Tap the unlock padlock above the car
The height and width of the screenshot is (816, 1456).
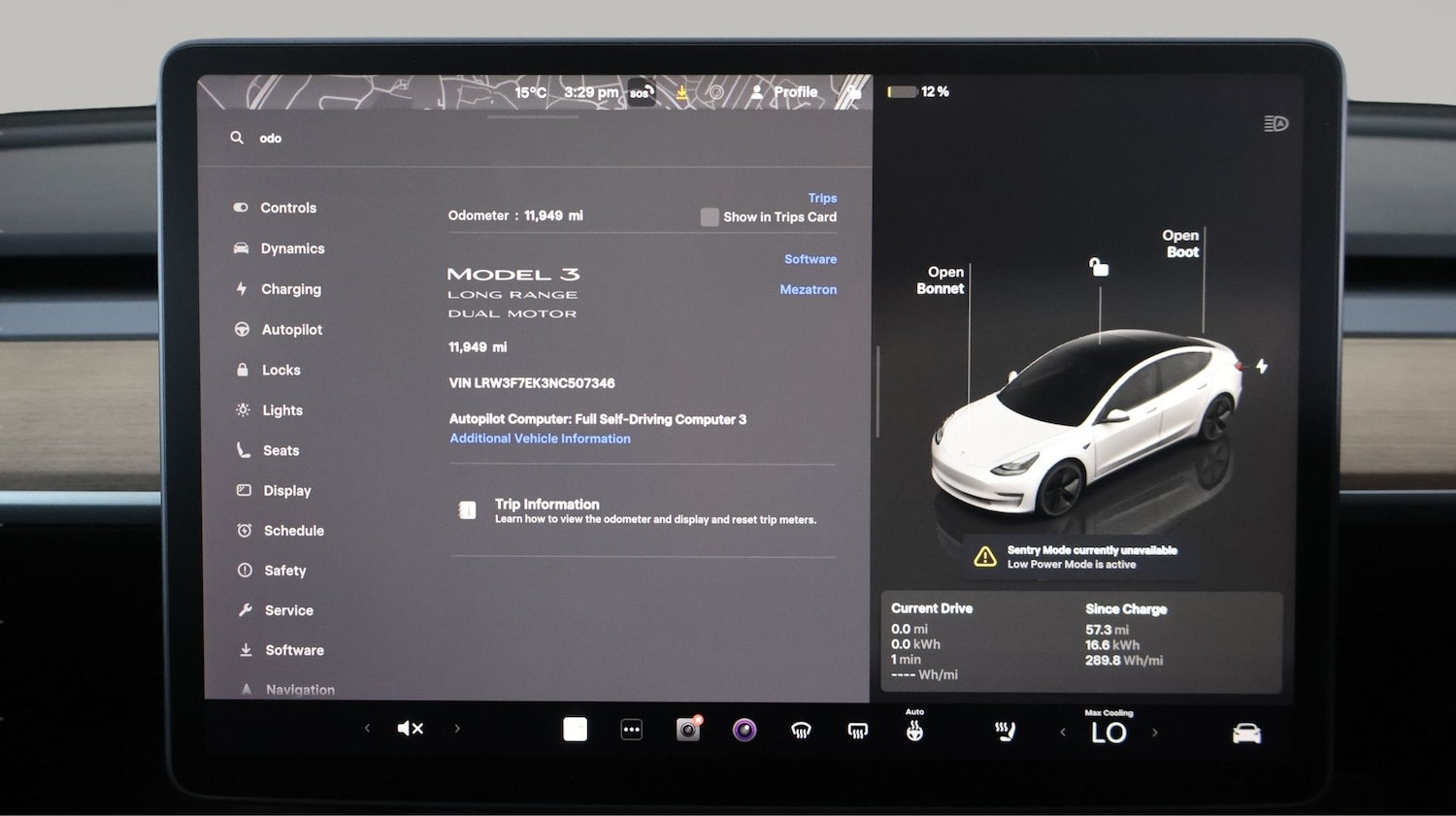click(x=1098, y=266)
